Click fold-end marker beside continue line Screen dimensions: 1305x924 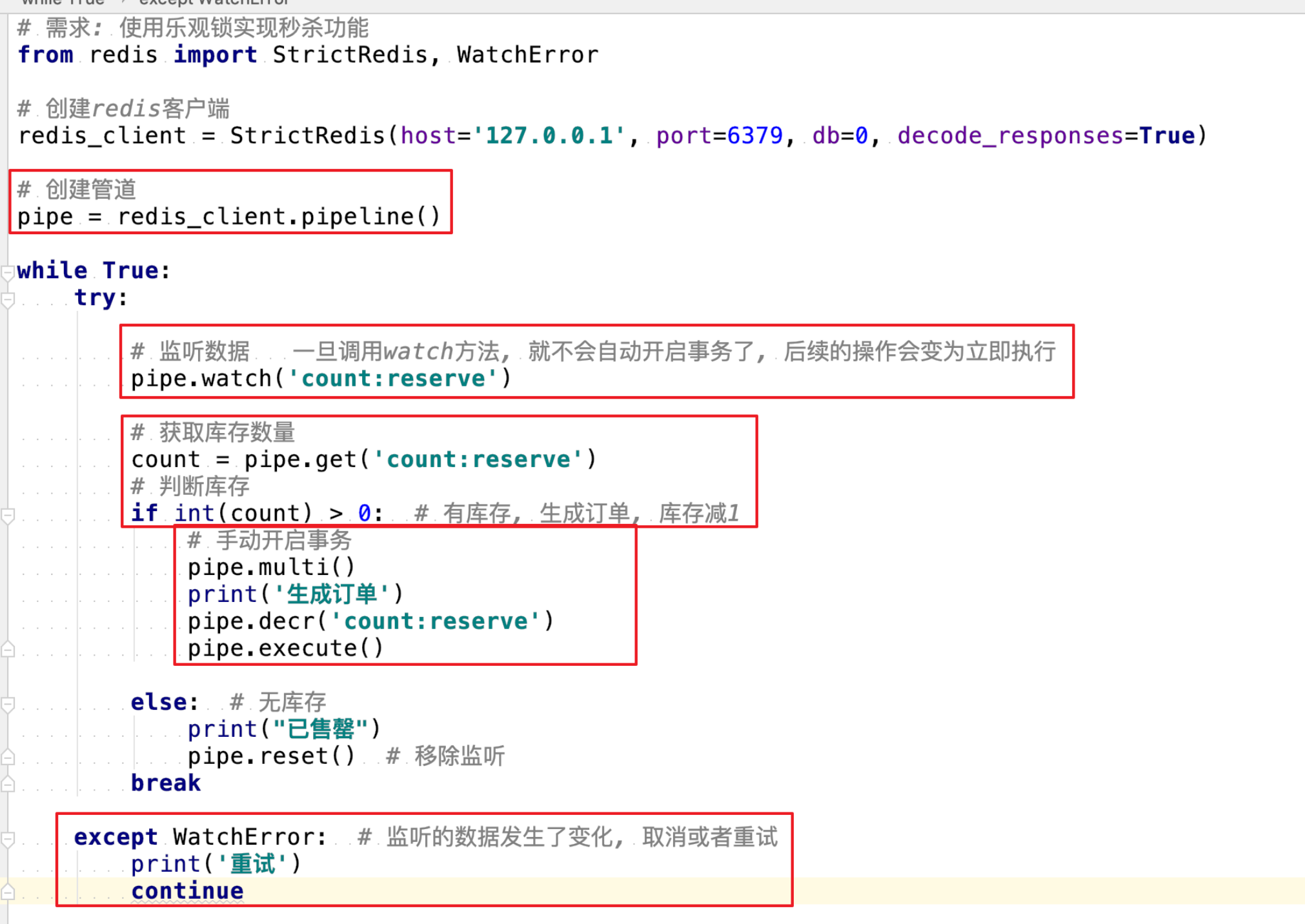[8, 892]
